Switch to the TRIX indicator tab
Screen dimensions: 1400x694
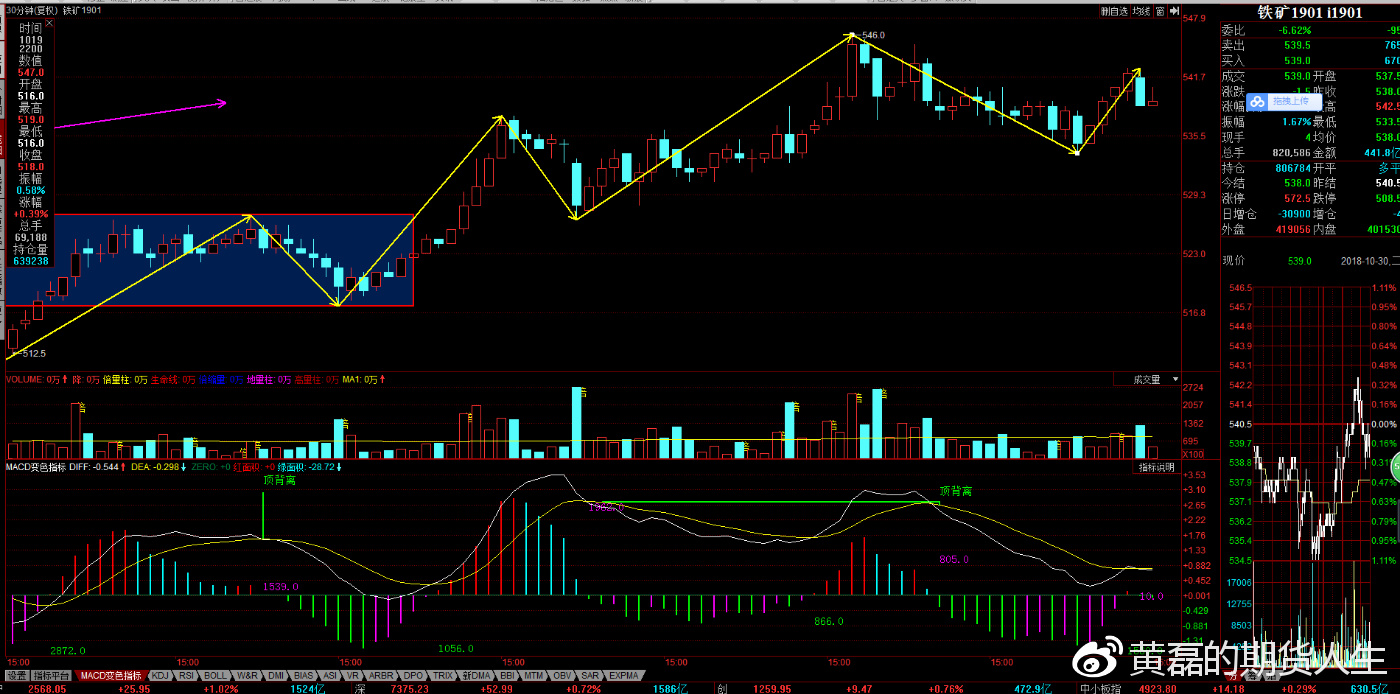[443, 675]
